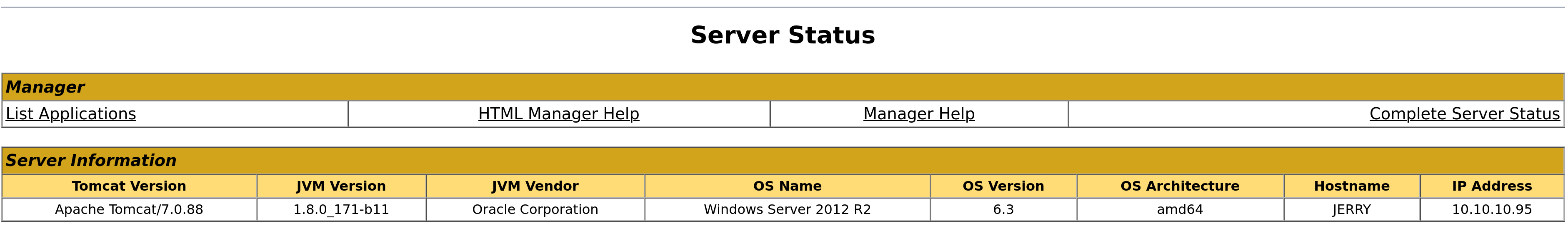Click the amd64 architecture value
This screenshot has height=229, width=1568.
(1180, 209)
